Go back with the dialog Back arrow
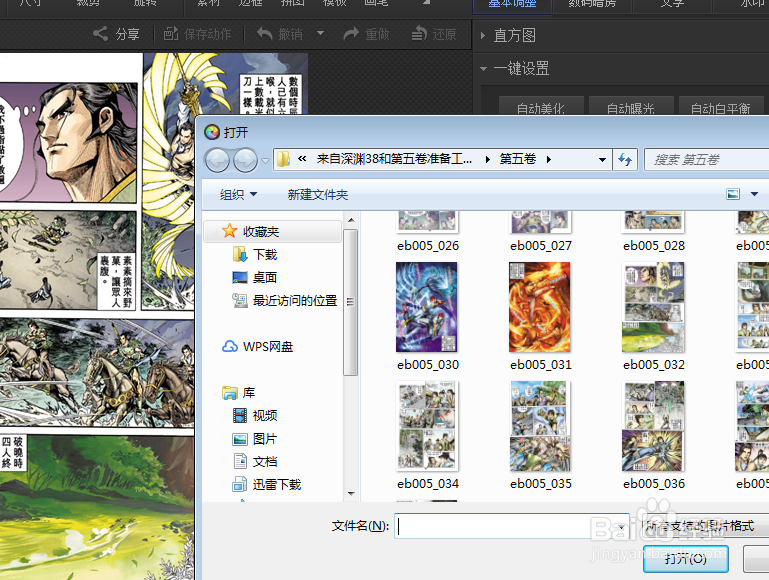The image size is (769, 580). pos(217,160)
